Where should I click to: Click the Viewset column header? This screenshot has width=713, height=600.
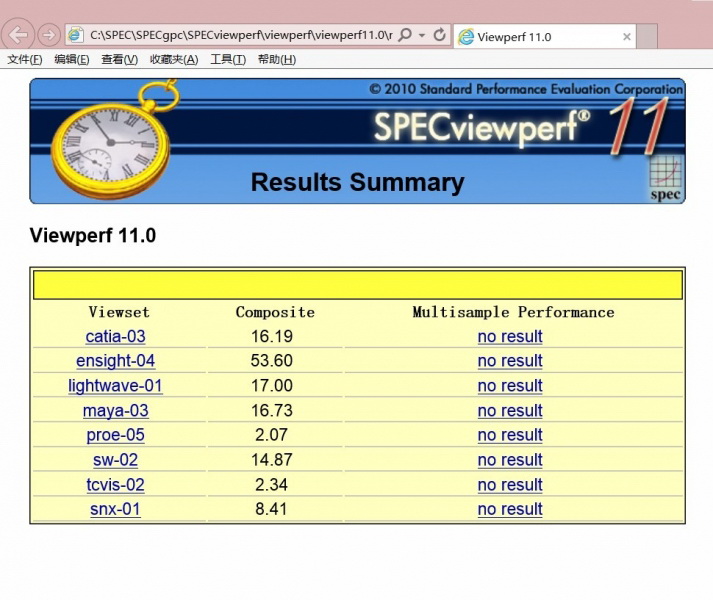click(x=119, y=312)
